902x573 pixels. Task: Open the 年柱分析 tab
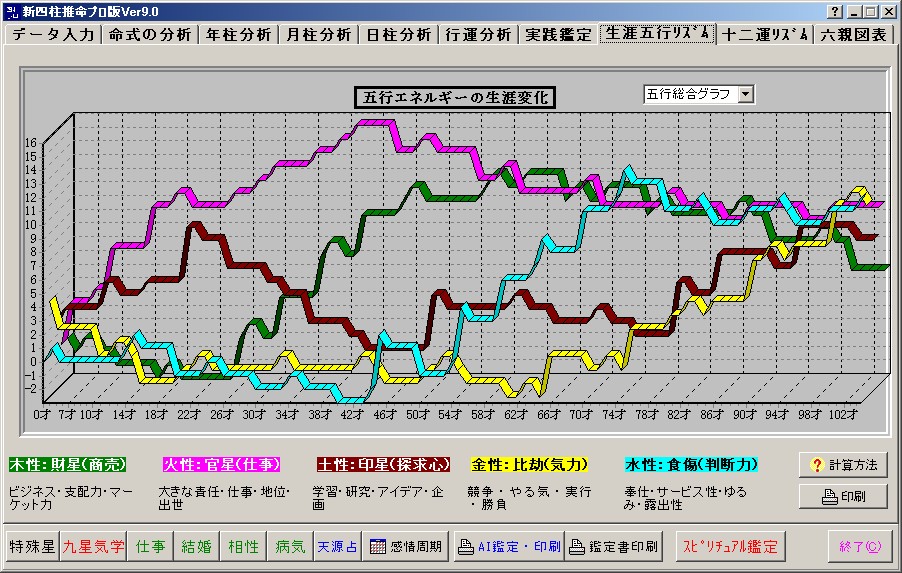(239, 35)
